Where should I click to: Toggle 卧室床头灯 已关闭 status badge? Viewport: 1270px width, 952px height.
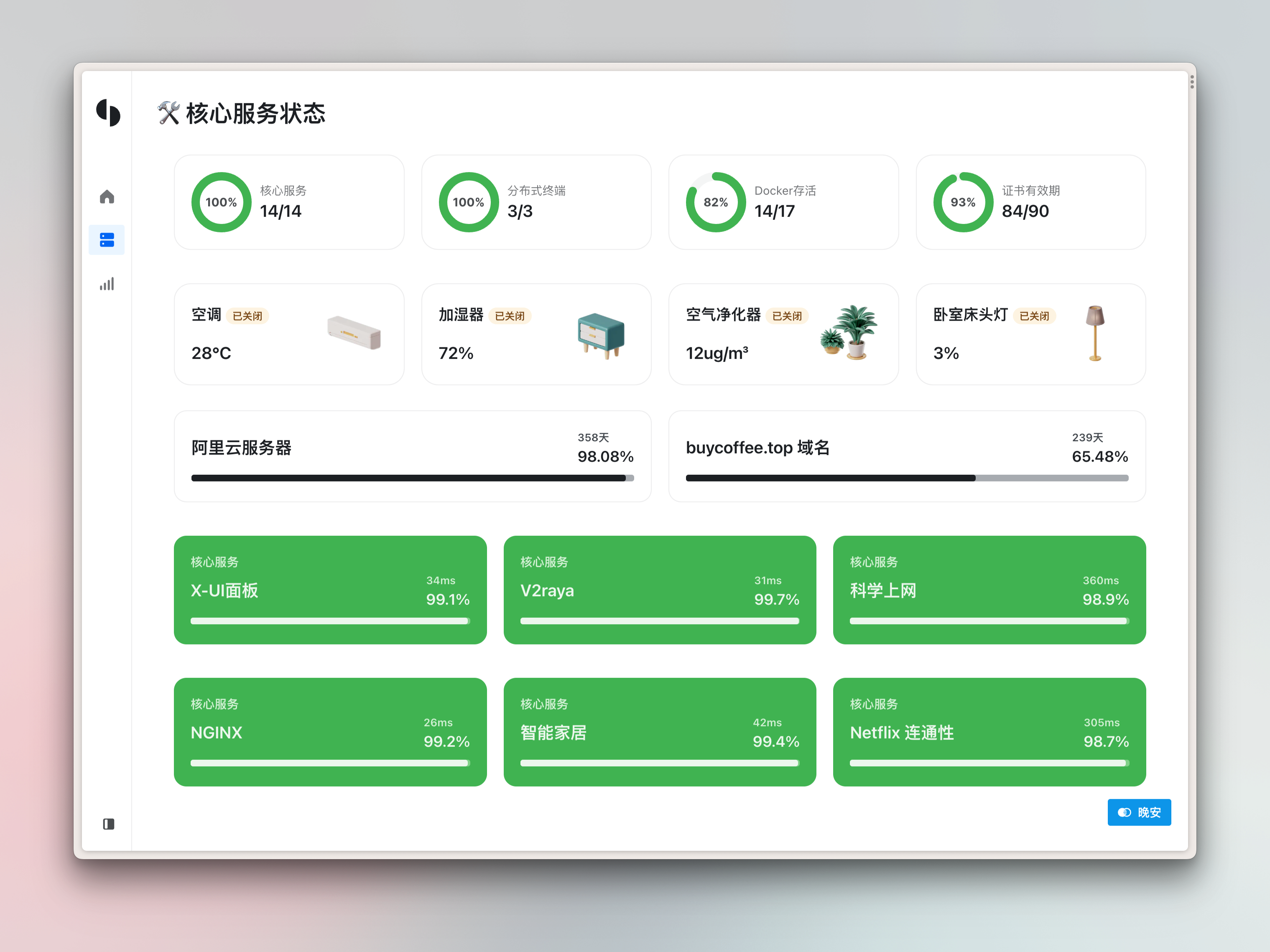coord(1034,316)
